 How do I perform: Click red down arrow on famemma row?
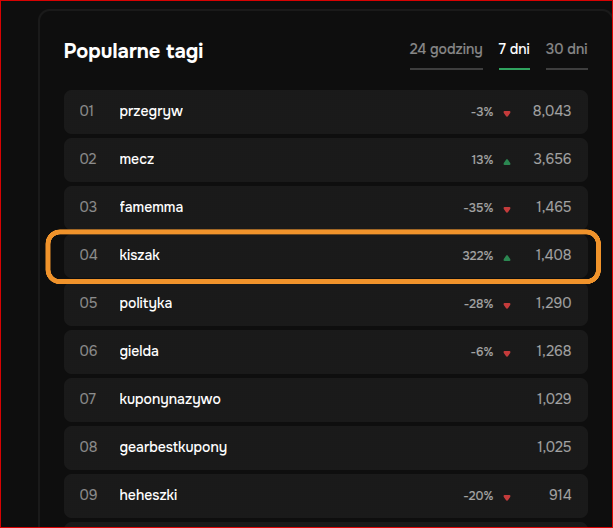click(507, 209)
